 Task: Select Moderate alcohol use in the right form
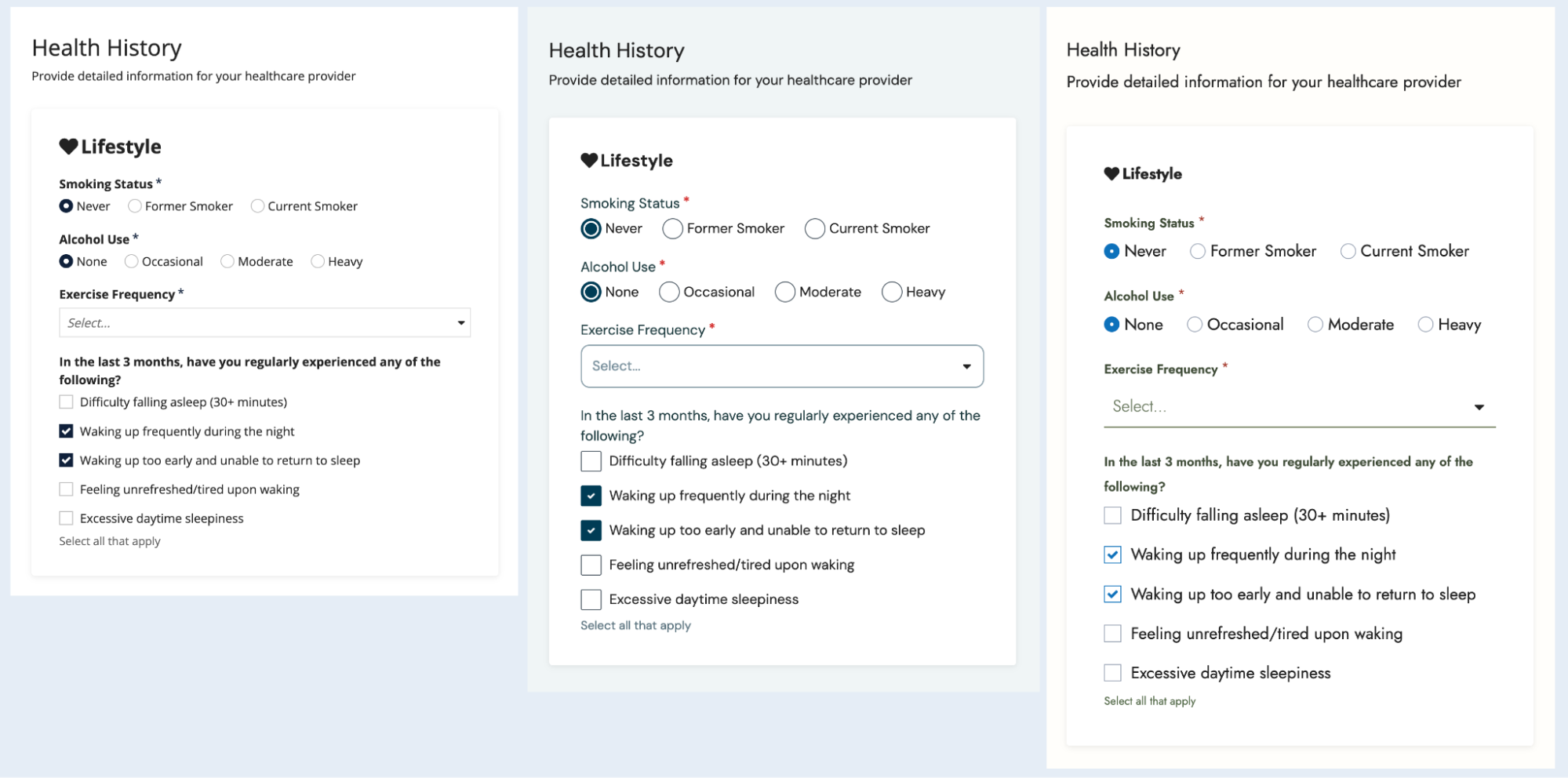tap(1315, 325)
